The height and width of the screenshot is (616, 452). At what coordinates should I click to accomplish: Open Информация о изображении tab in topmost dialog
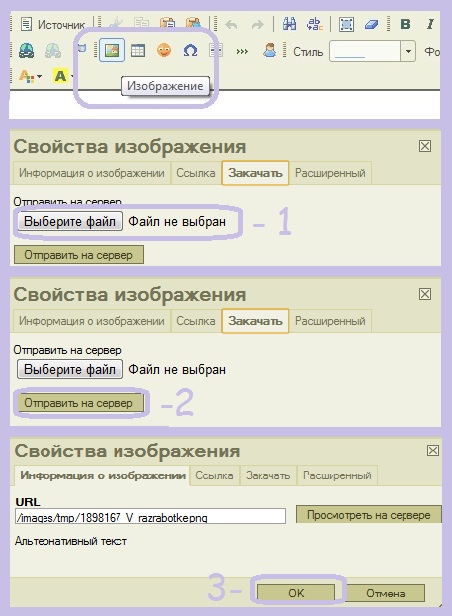91,173
